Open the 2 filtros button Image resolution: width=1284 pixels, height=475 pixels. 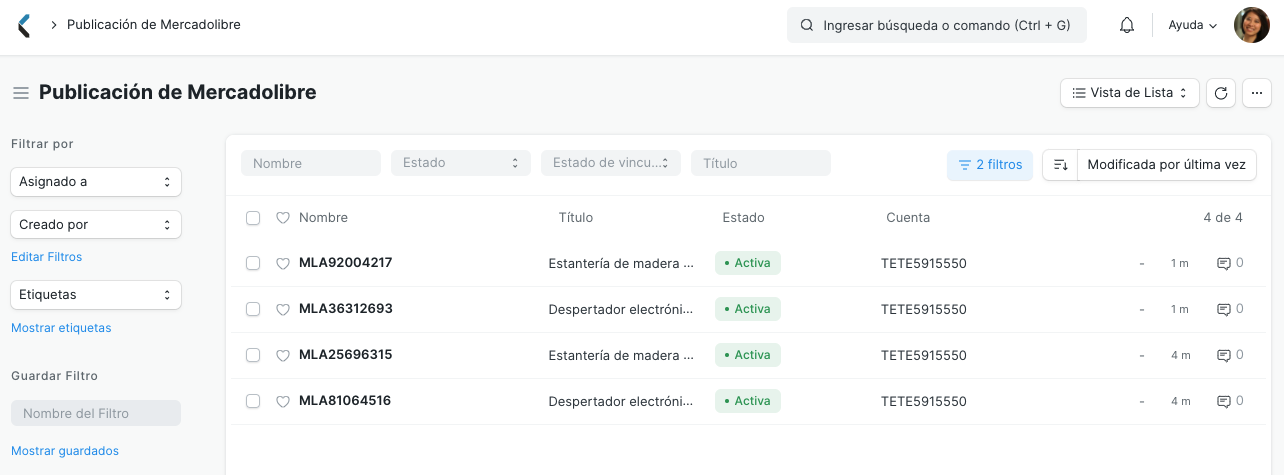tap(990, 165)
